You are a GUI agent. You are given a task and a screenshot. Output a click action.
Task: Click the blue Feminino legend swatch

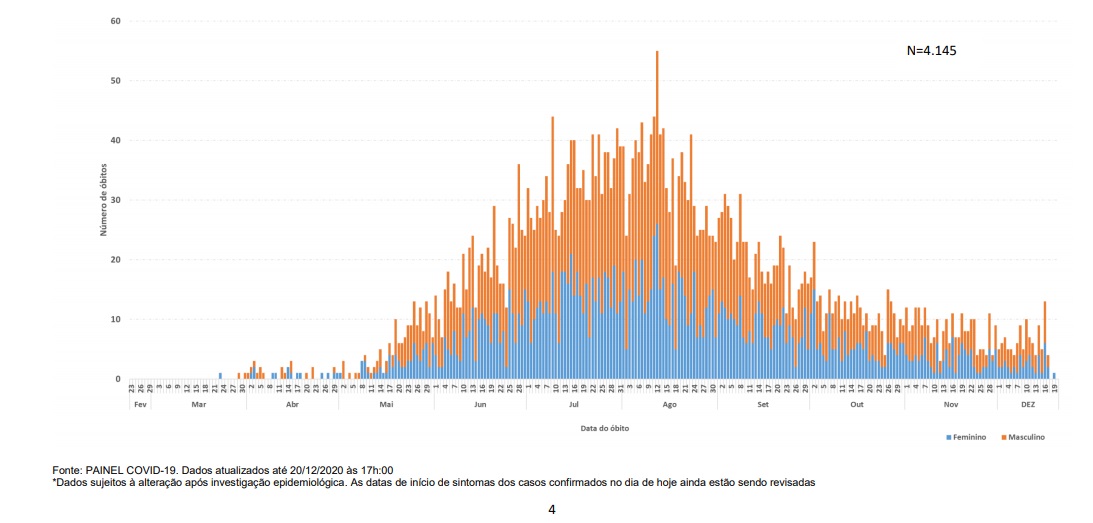click(948, 437)
